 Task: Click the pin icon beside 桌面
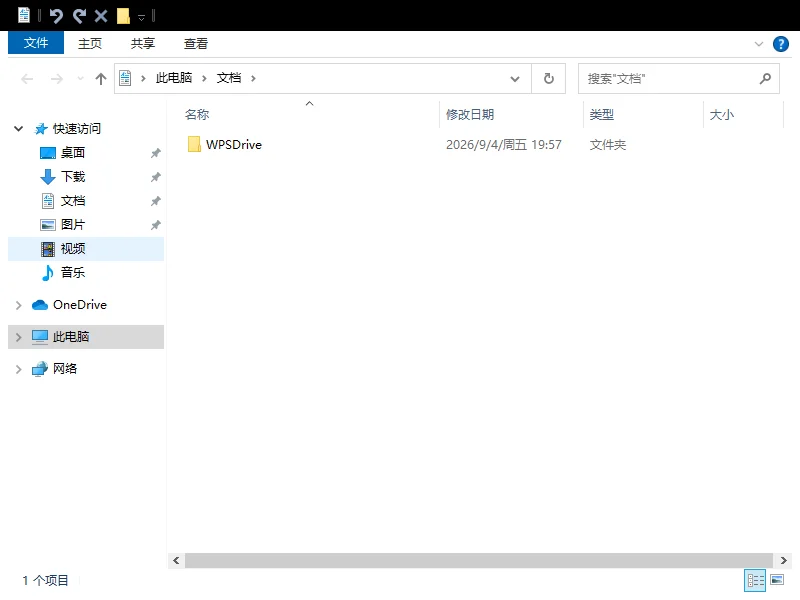[x=156, y=153]
